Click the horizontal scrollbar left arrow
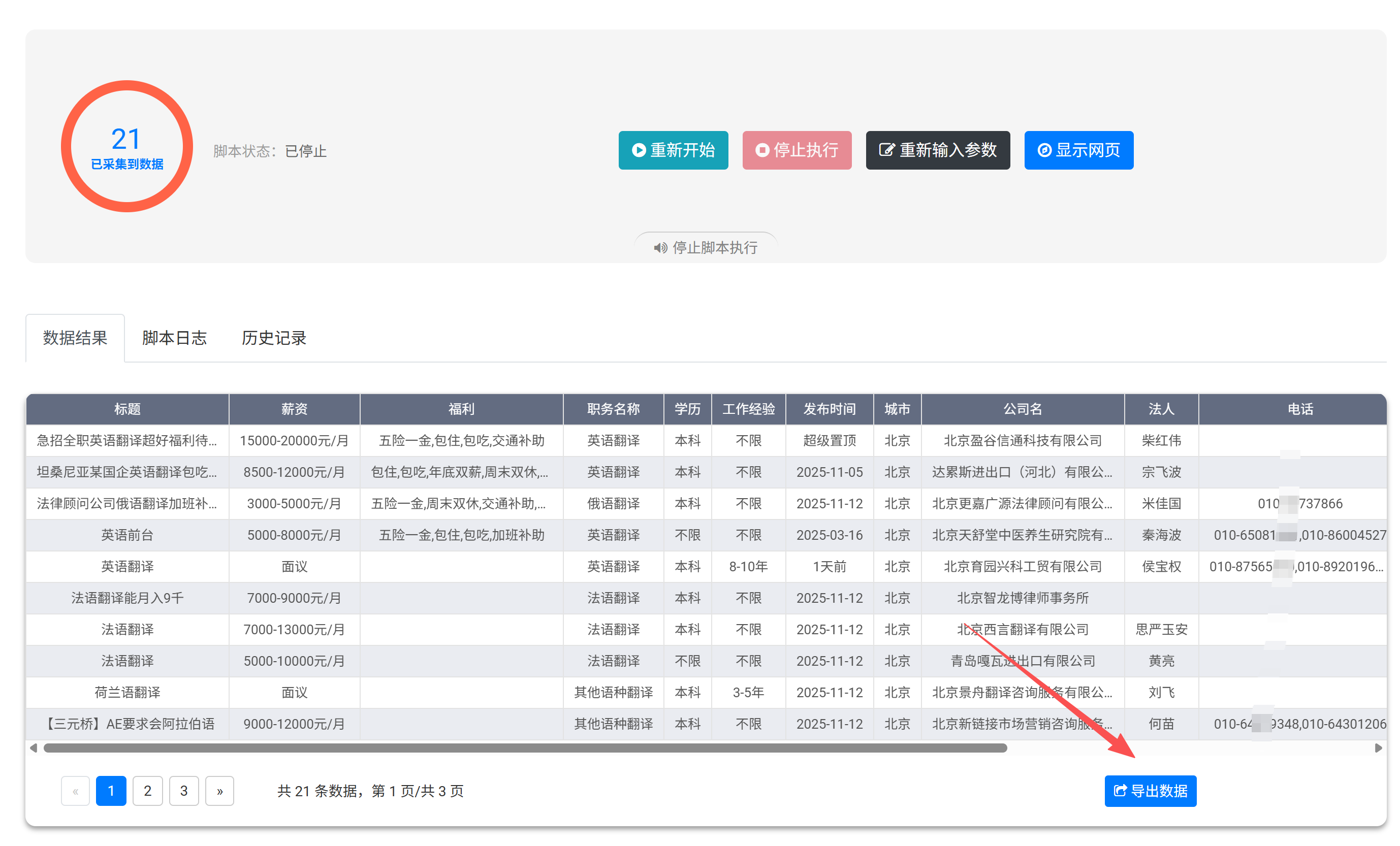1400x846 pixels. [x=34, y=747]
